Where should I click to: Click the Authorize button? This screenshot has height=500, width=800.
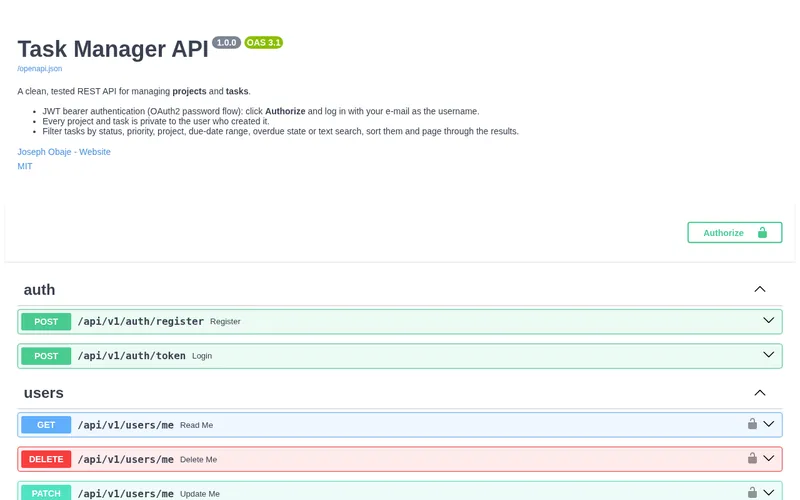(x=734, y=233)
